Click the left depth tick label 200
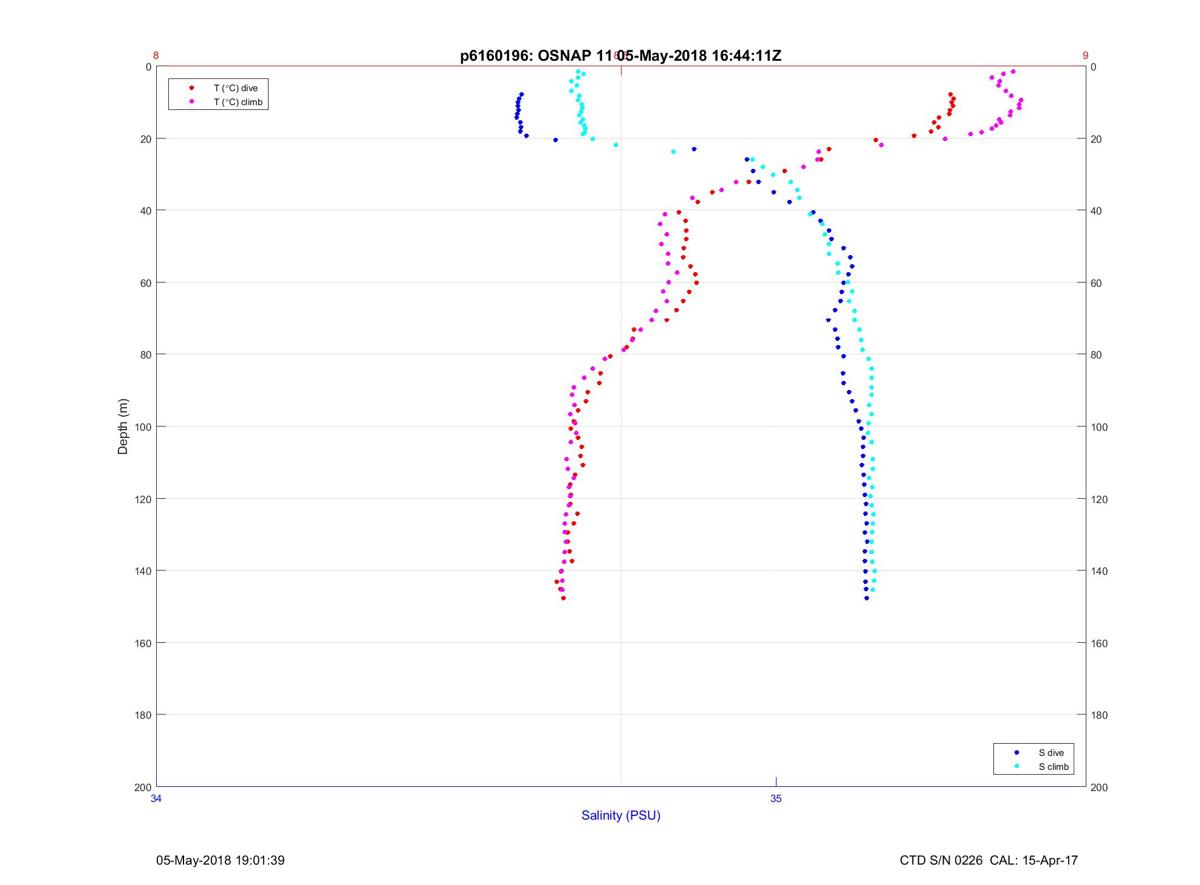 (x=142, y=787)
